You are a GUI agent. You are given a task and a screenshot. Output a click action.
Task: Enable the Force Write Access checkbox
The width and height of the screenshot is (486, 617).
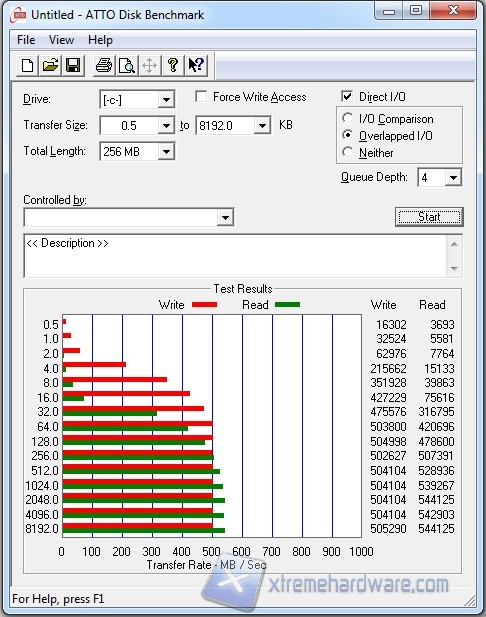tap(201, 96)
